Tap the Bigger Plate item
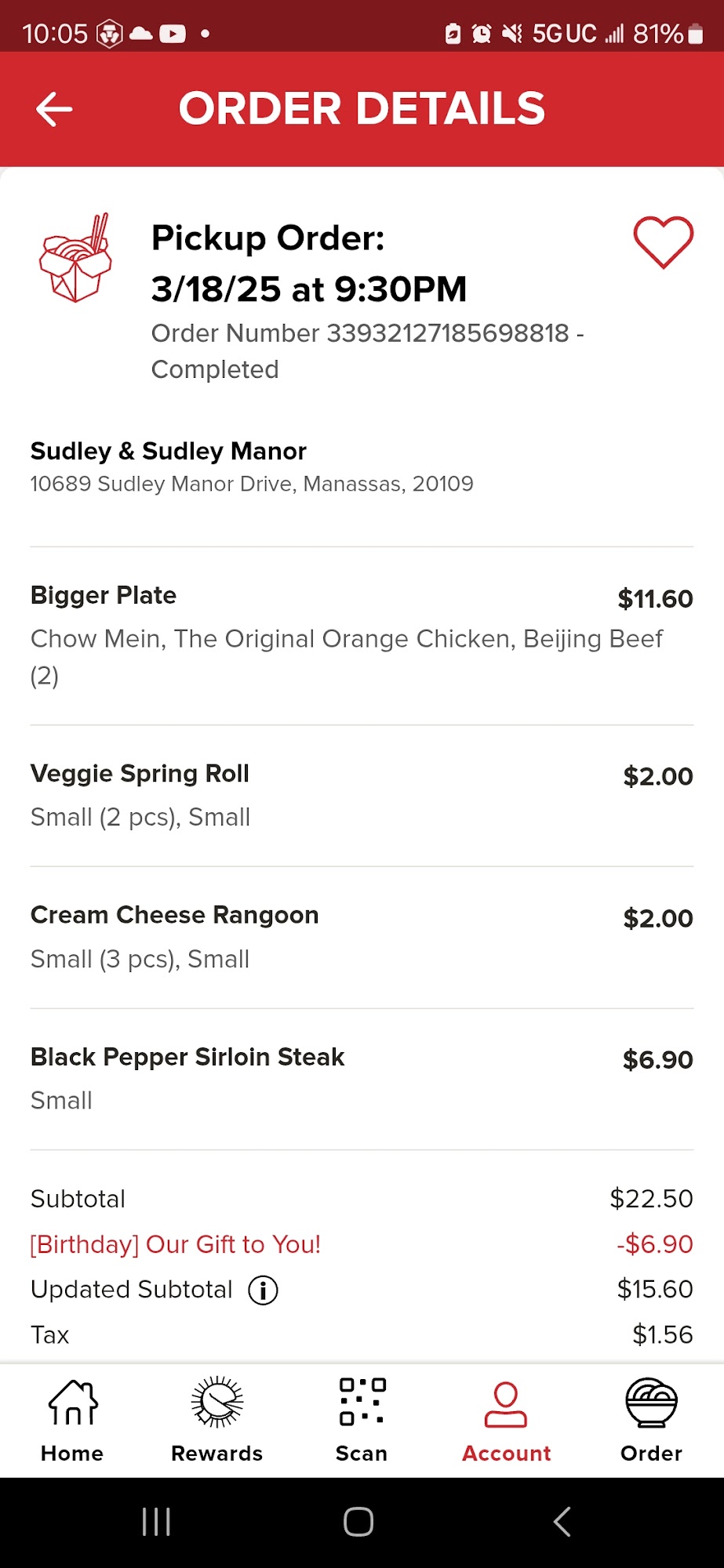Viewport: 724px width, 1568px height. (x=104, y=596)
